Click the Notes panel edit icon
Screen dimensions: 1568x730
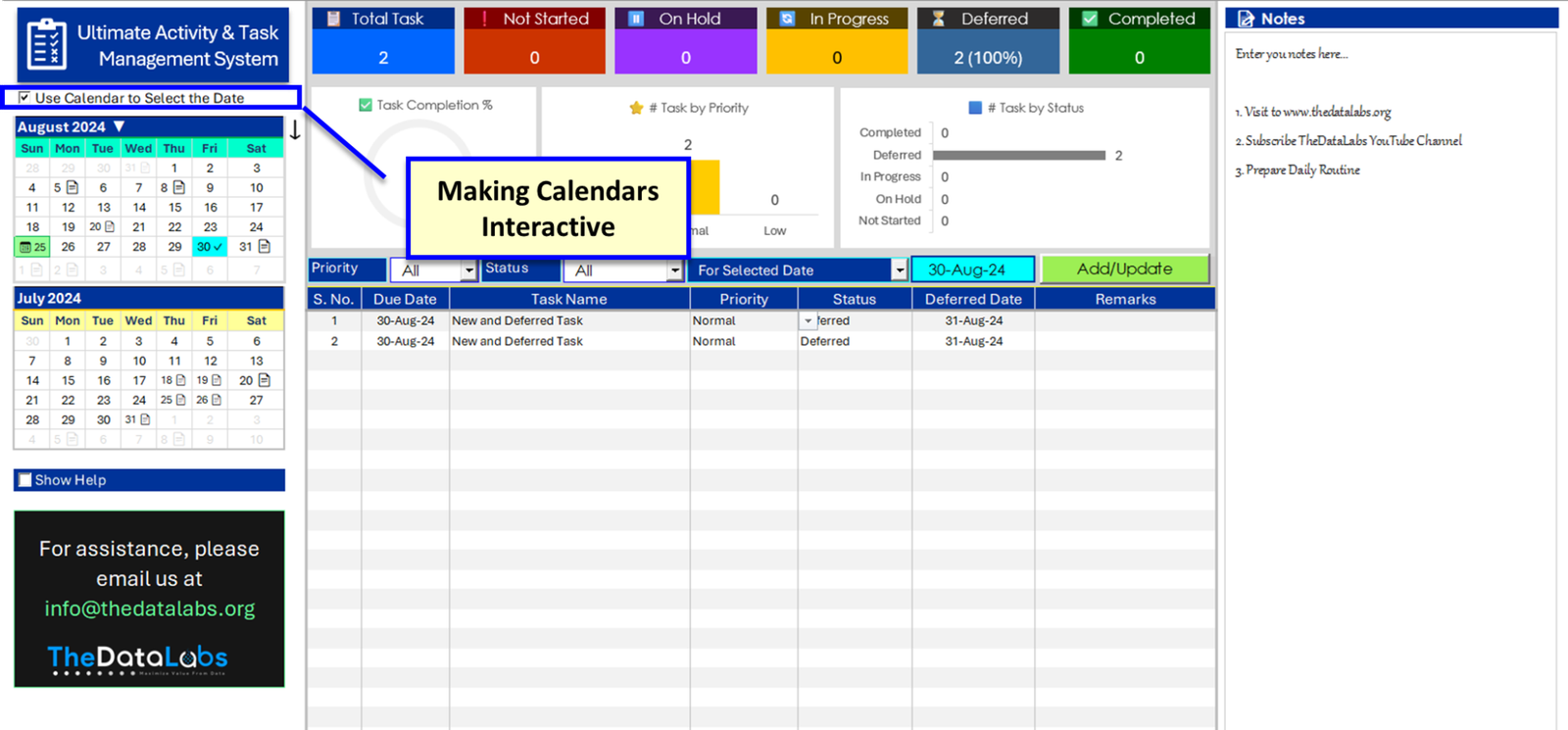coord(1246,19)
